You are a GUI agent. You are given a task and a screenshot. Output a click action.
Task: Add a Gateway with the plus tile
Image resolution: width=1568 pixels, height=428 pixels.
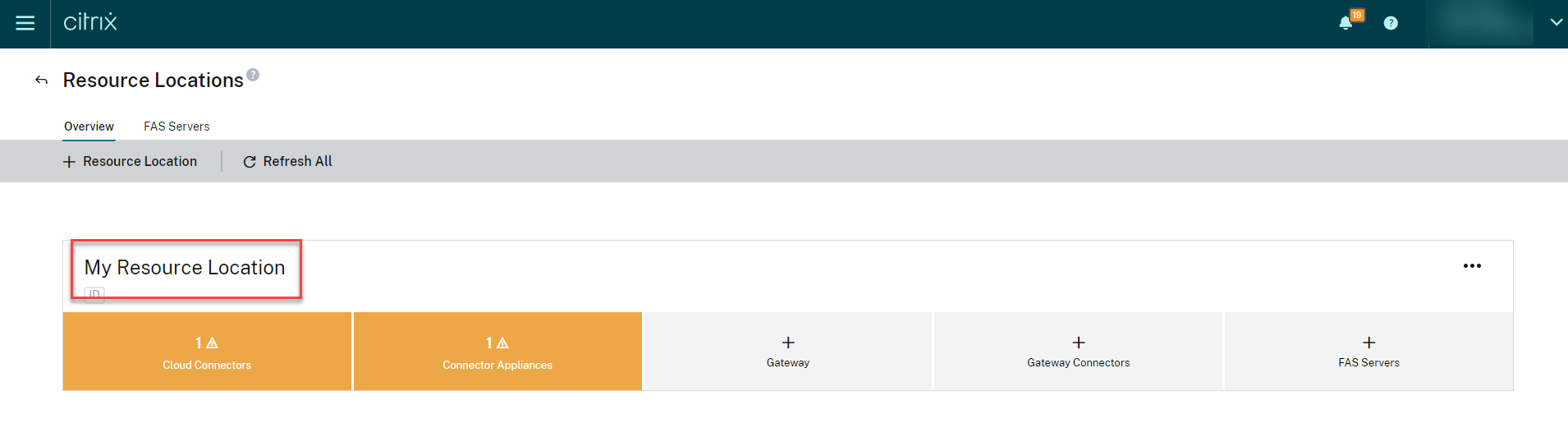[x=788, y=351]
